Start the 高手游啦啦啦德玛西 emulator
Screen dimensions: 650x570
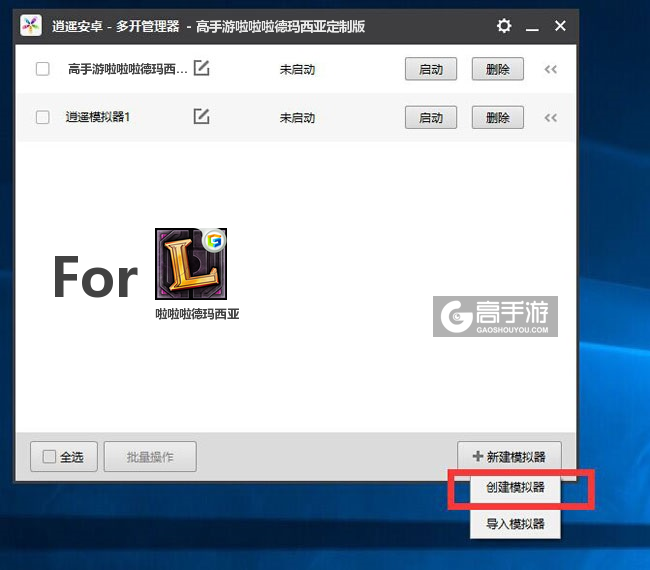coord(431,69)
